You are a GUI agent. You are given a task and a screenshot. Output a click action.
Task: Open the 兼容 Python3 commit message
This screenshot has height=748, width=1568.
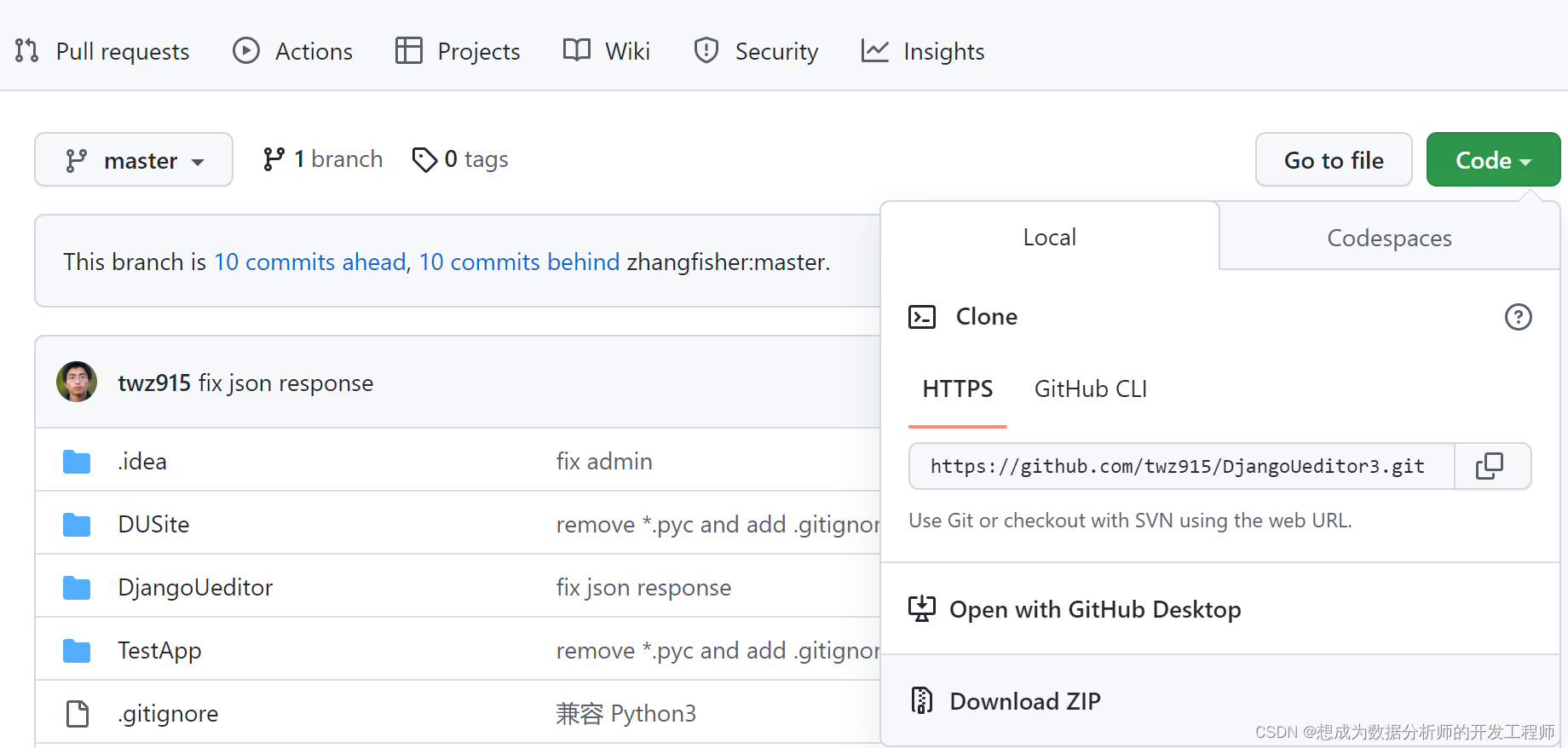[x=626, y=713]
